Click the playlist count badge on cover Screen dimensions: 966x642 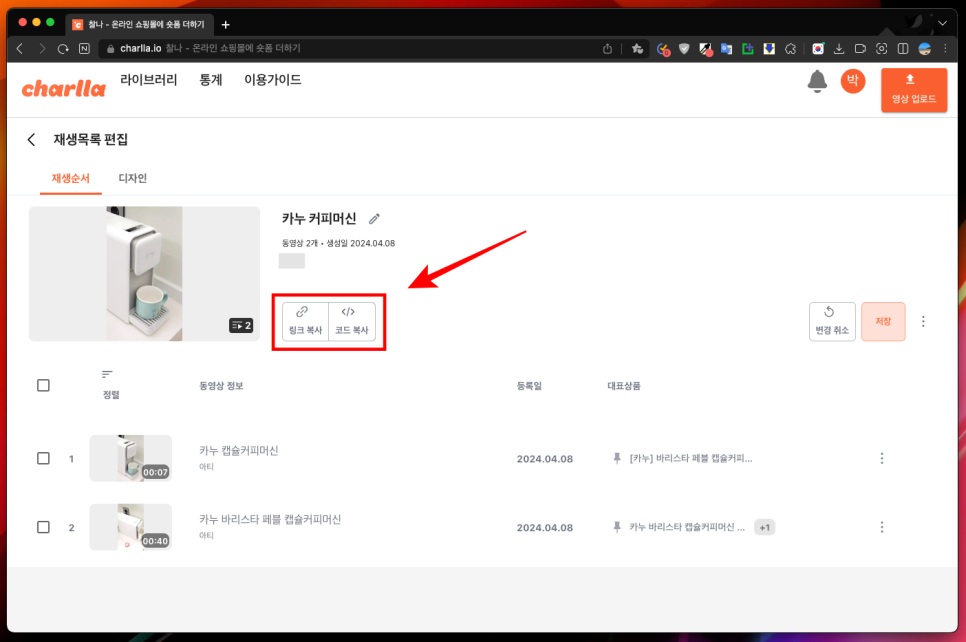[241, 325]
